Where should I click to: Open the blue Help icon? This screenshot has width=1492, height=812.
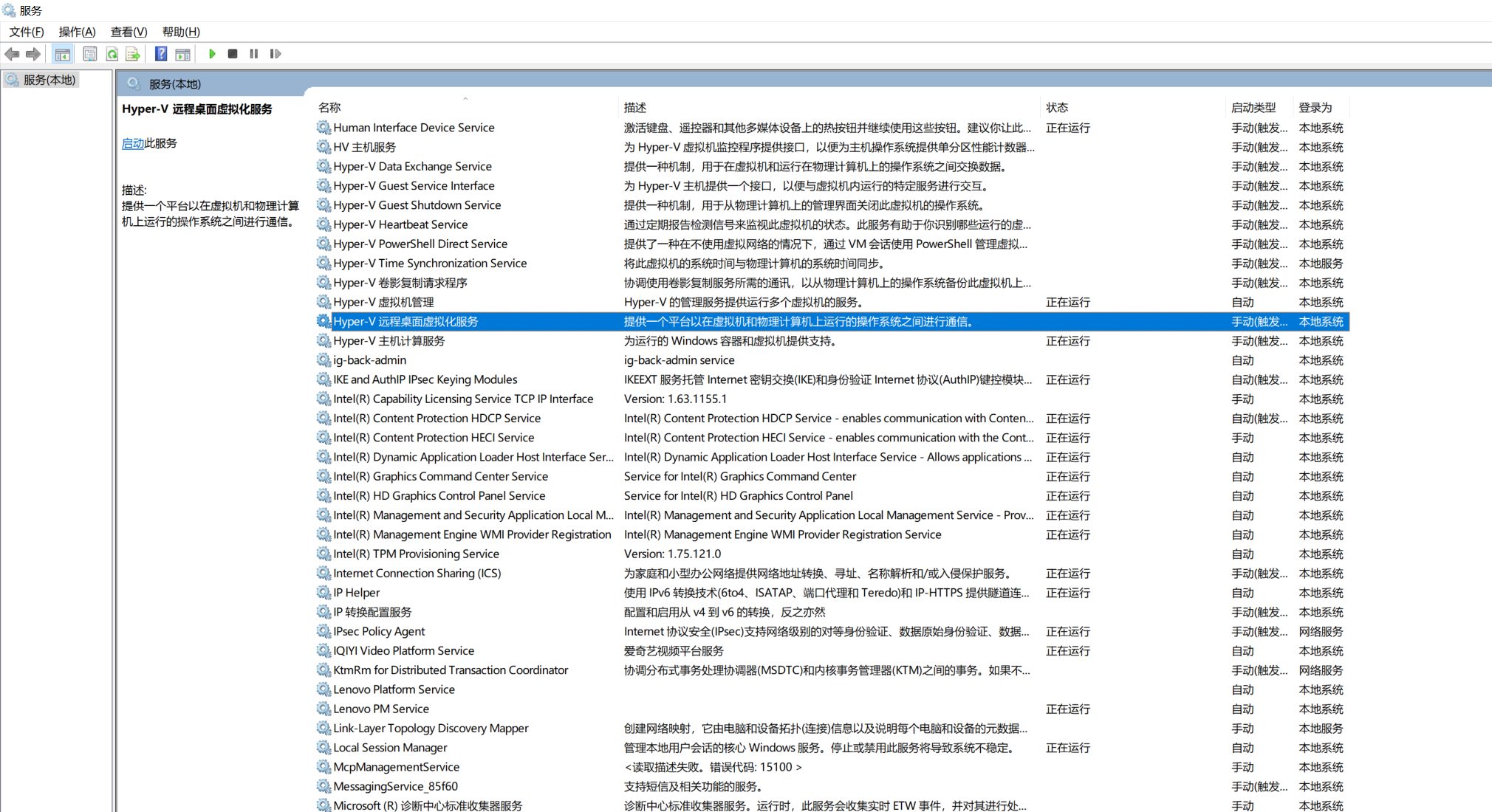[x=160, y=54]
